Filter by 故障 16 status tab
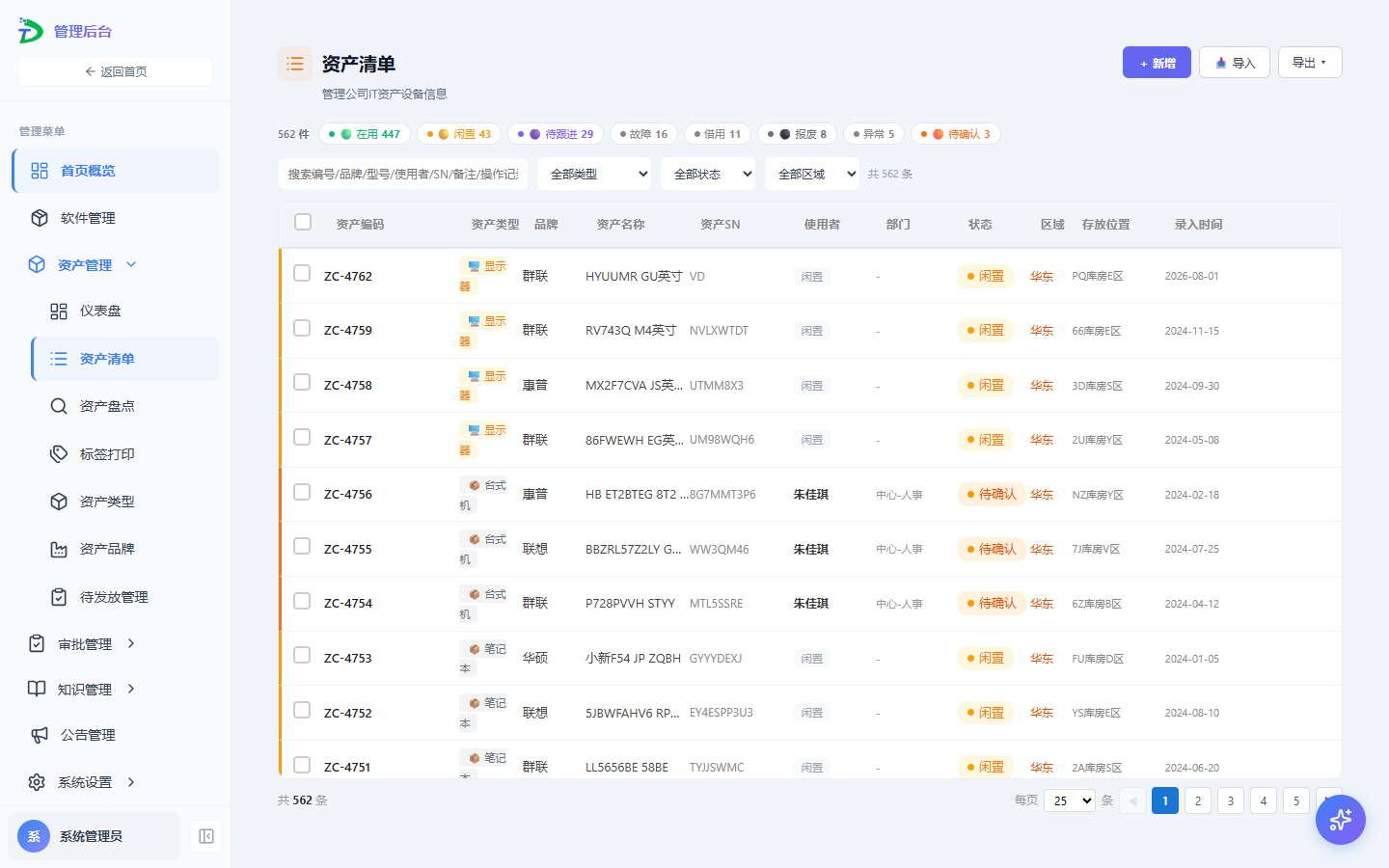 644,134
